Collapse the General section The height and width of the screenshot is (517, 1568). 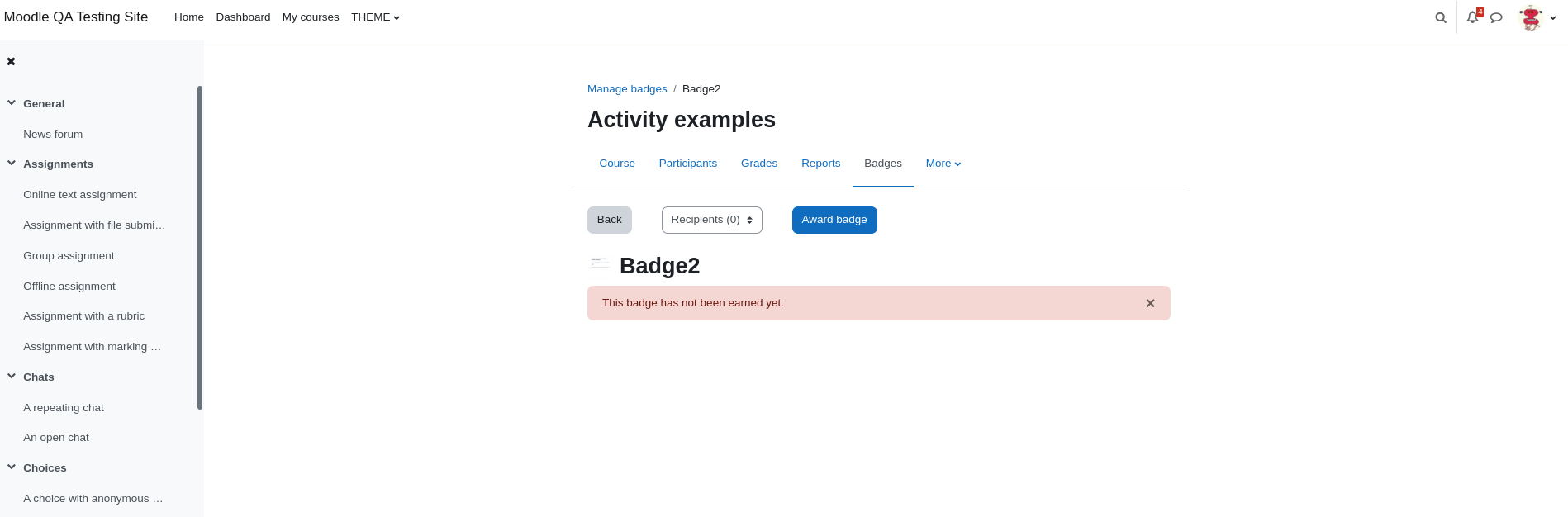coord(12,103)
